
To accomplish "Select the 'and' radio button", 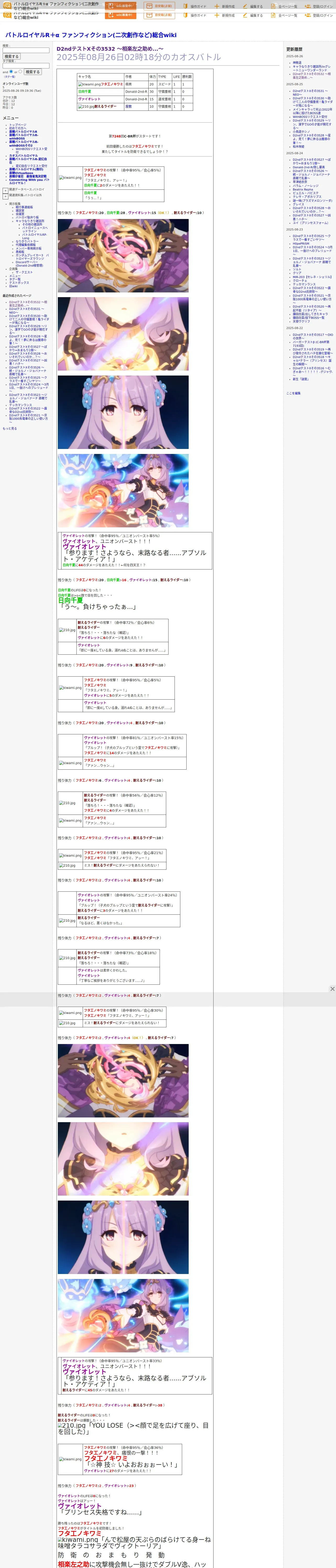I will point(12,71).
